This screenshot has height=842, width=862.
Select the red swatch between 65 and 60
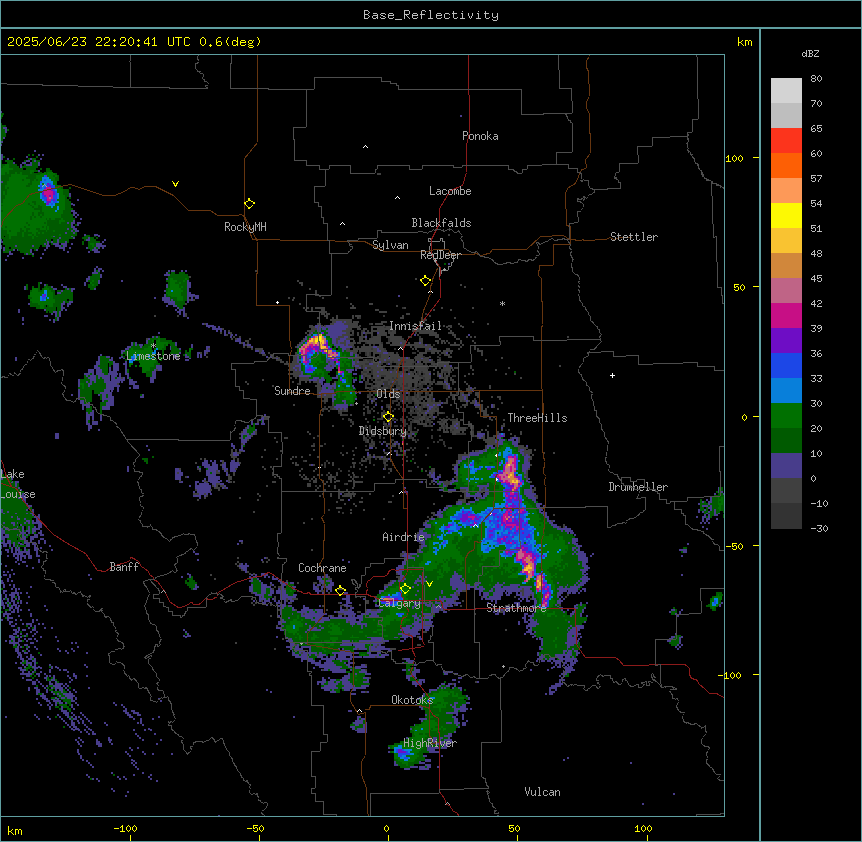point(786,141)
